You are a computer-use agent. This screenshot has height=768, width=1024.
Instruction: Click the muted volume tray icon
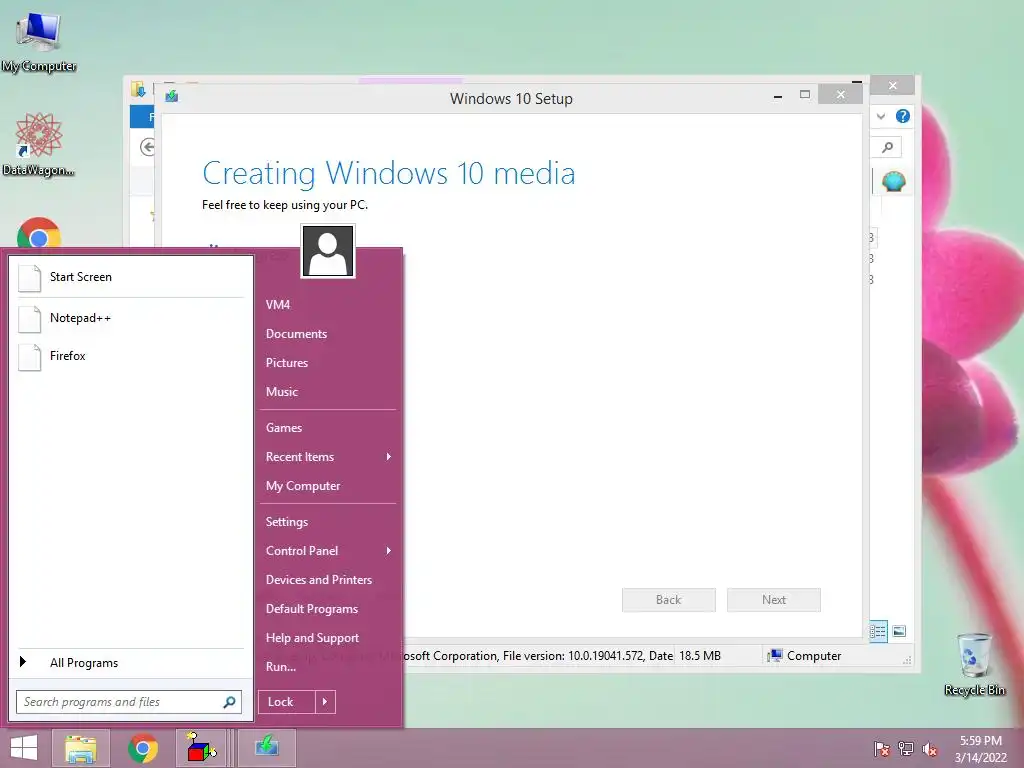click(930, 749)
